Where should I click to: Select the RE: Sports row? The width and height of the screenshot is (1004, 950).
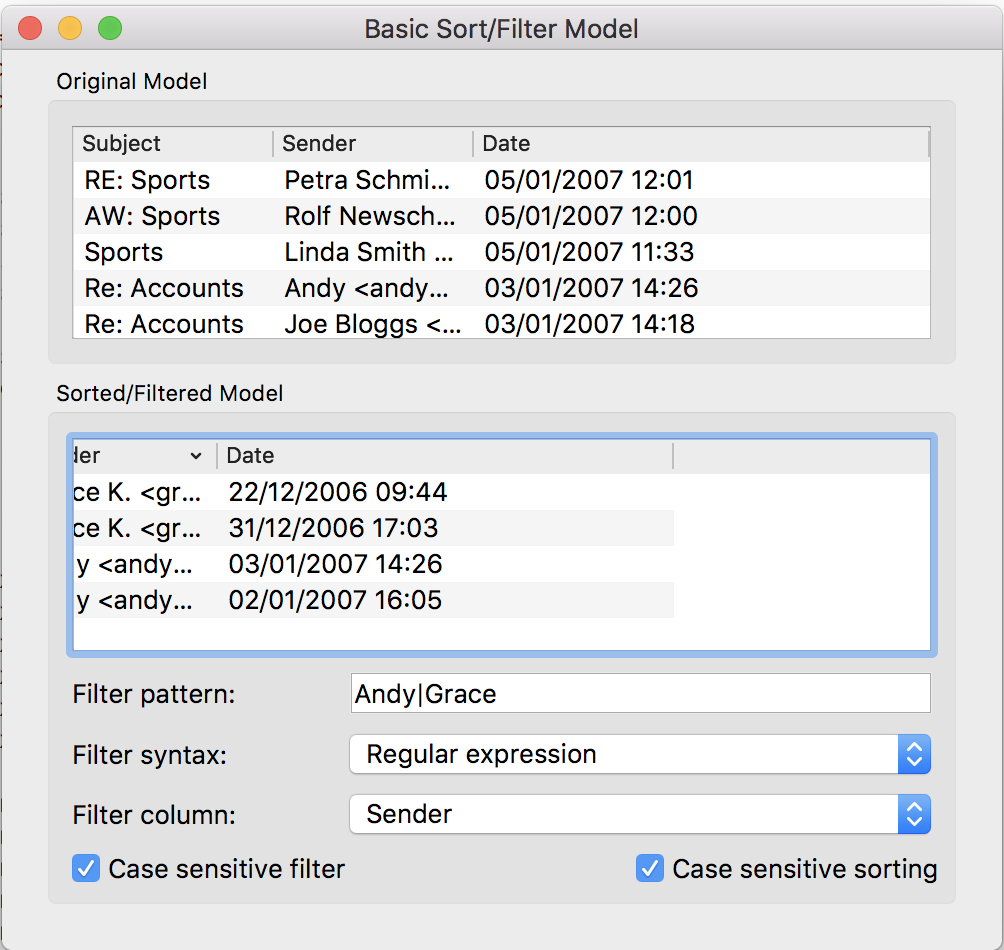click(147, 180)
